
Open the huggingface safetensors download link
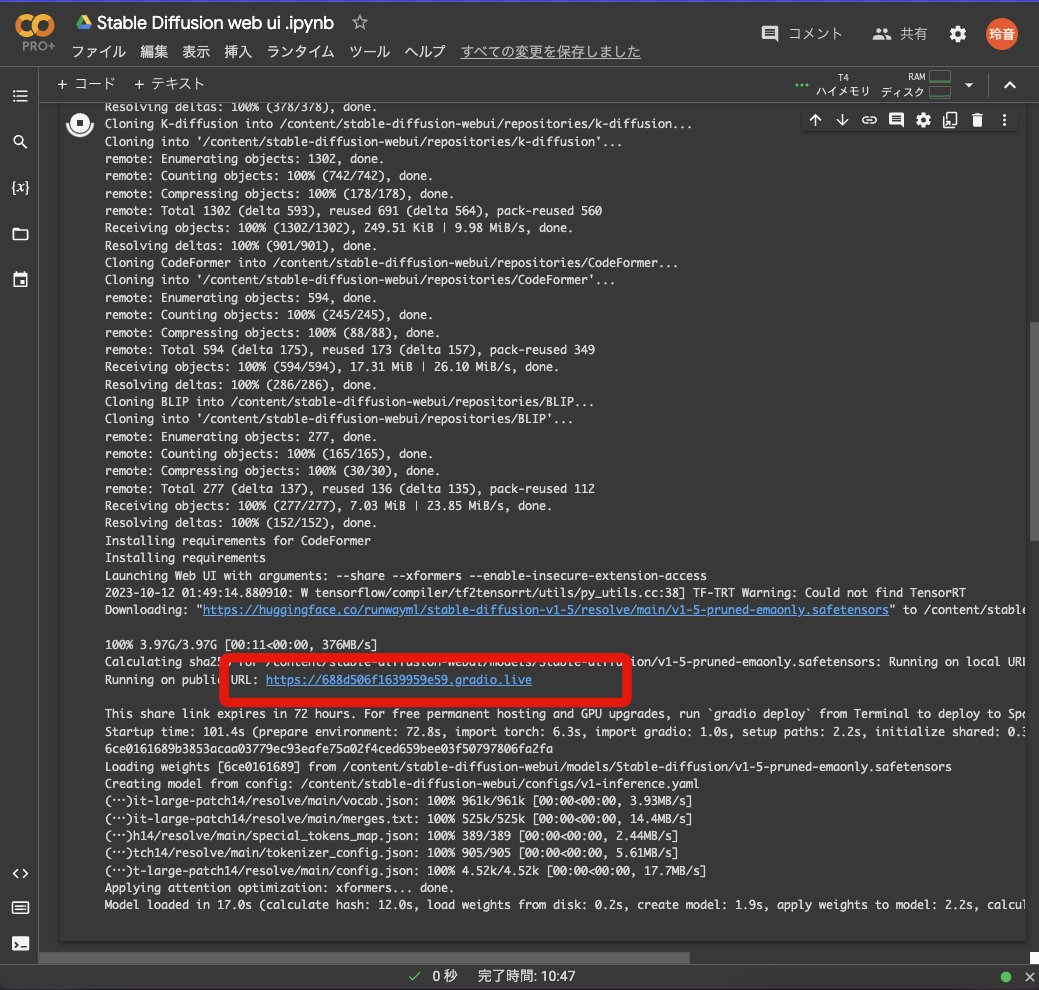click(545, 610)
